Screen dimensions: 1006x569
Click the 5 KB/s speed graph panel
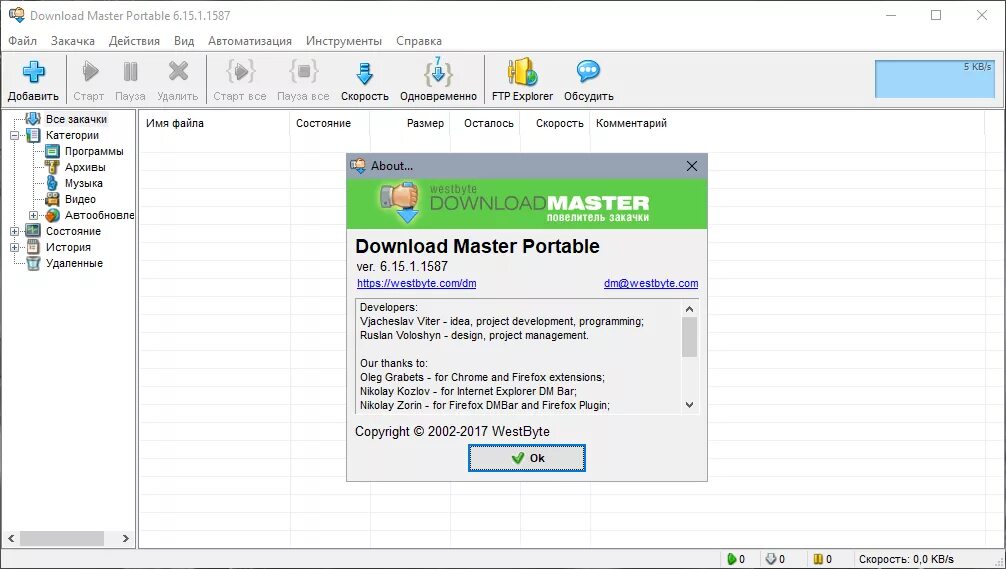pos(935,79)
